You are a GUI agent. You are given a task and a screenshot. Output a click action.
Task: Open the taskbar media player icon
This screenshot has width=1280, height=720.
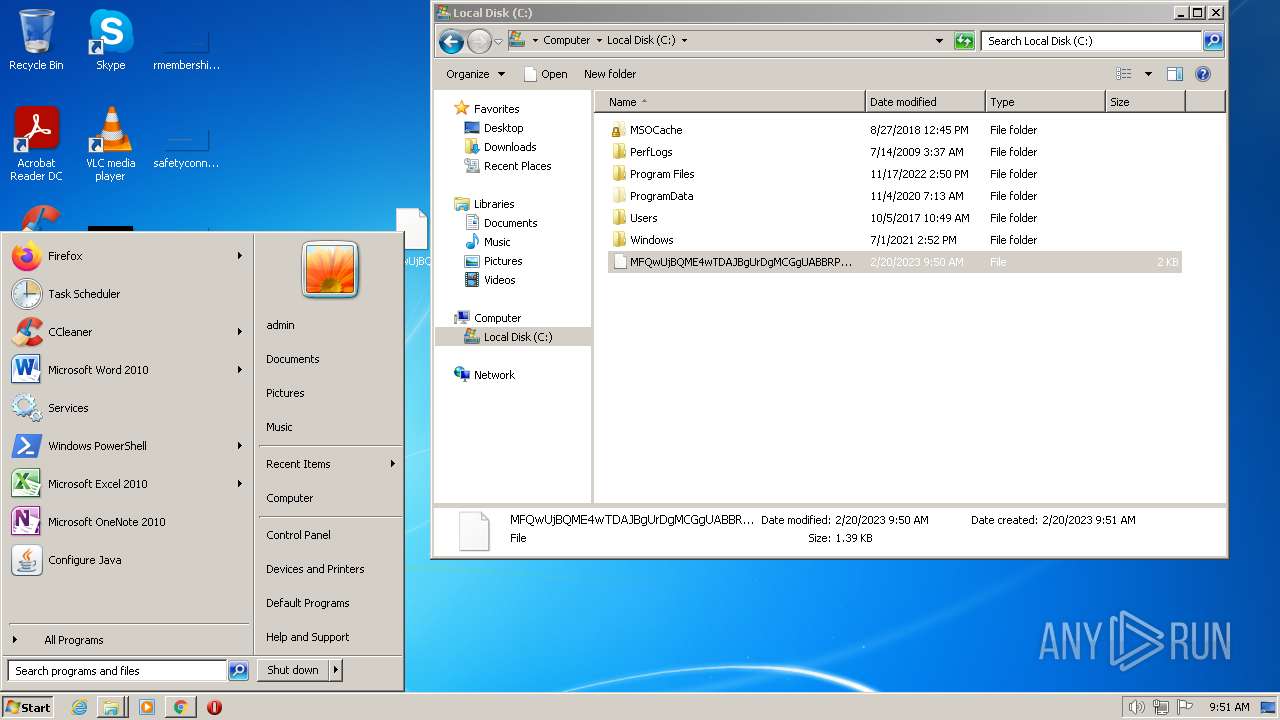coord(147,707)
